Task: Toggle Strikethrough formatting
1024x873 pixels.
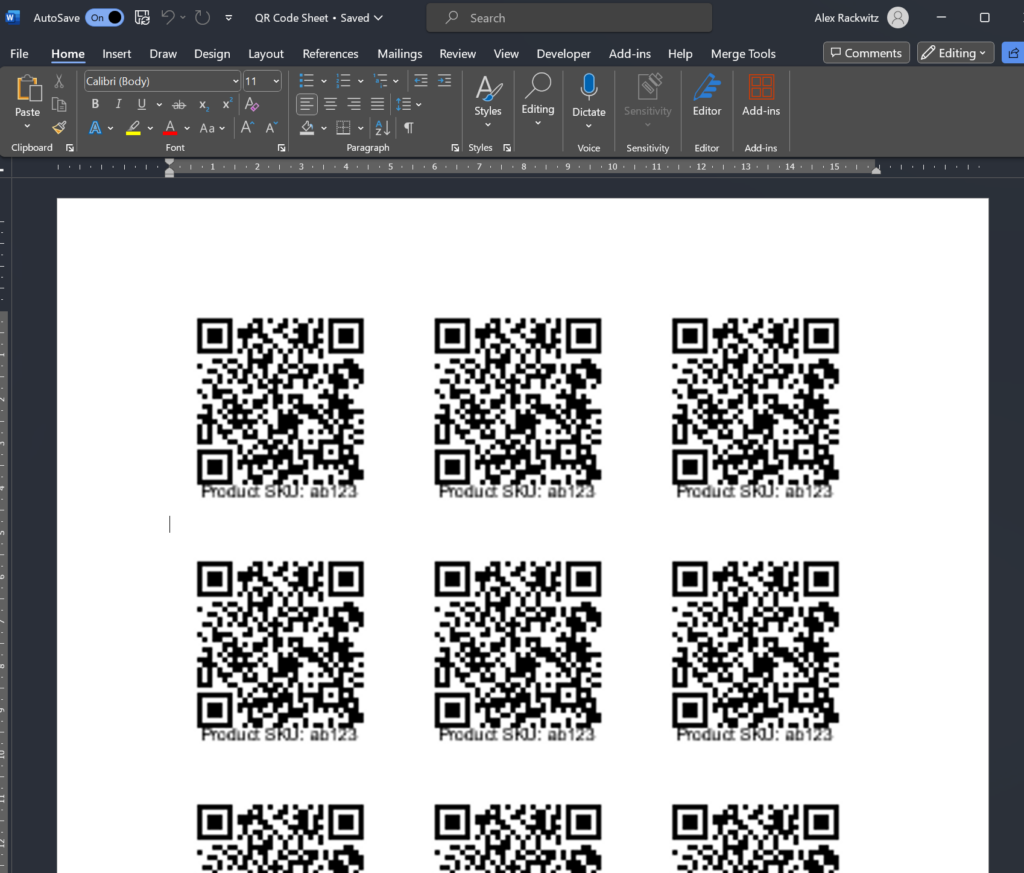Action: 178,104
